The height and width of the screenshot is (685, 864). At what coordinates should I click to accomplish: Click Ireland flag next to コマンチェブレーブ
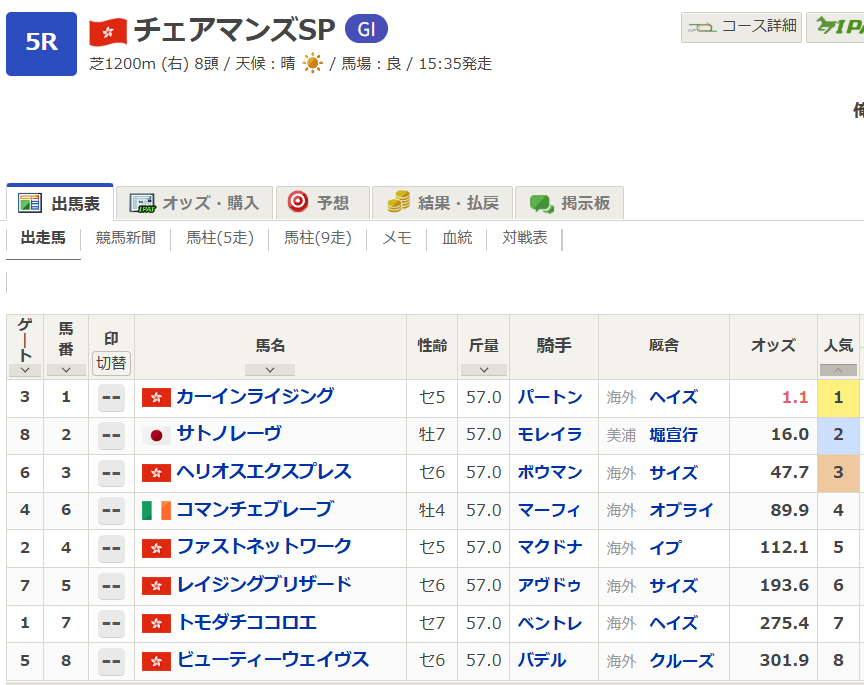(x=156, y=510)
